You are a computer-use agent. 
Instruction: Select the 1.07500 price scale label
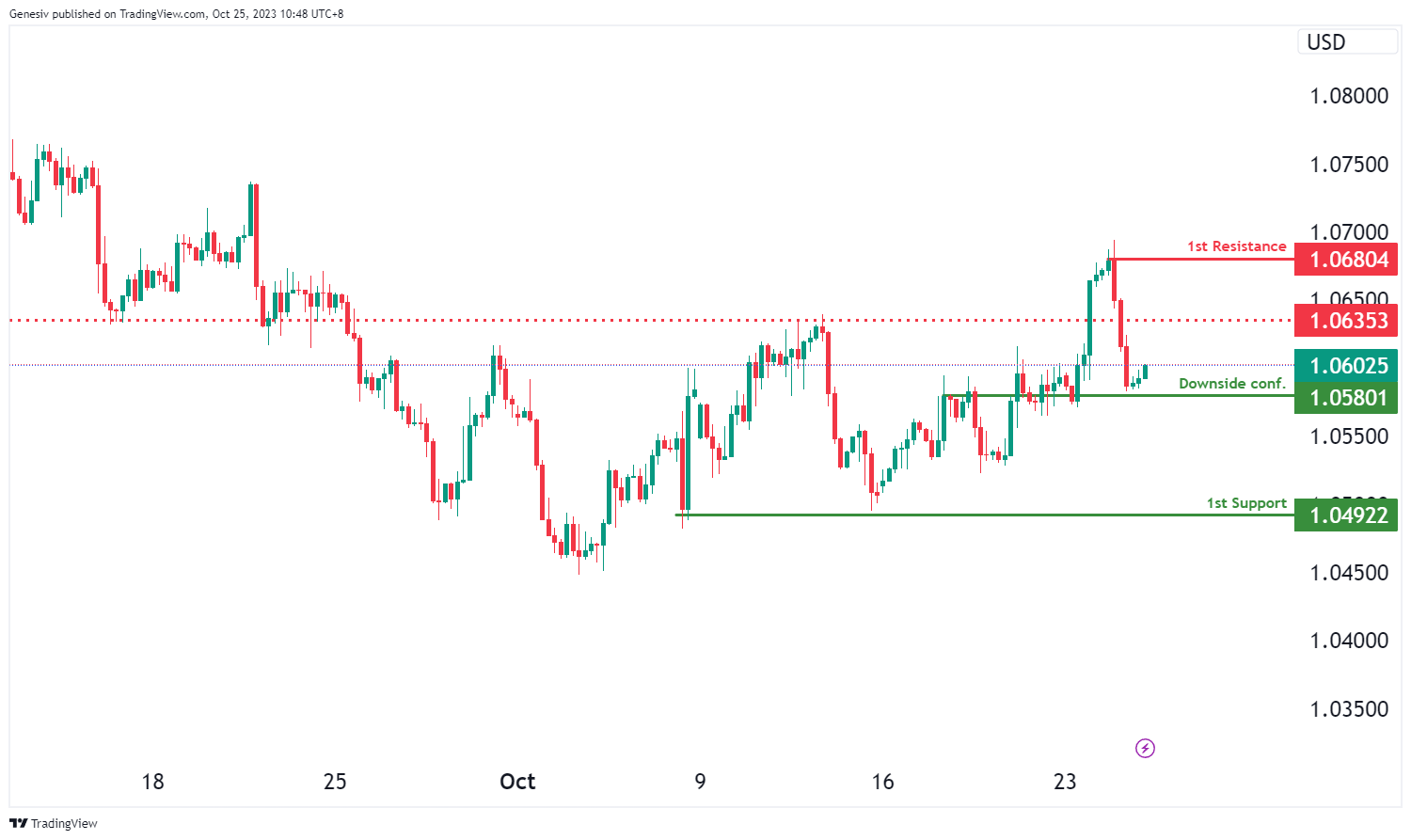1349,165
